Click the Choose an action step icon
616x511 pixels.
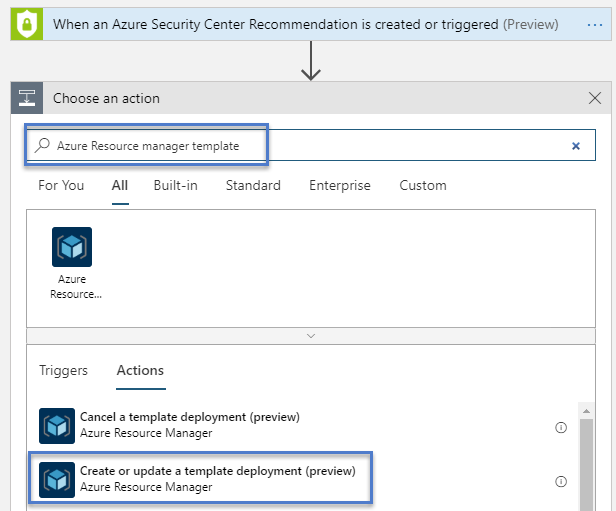(27, 98)
